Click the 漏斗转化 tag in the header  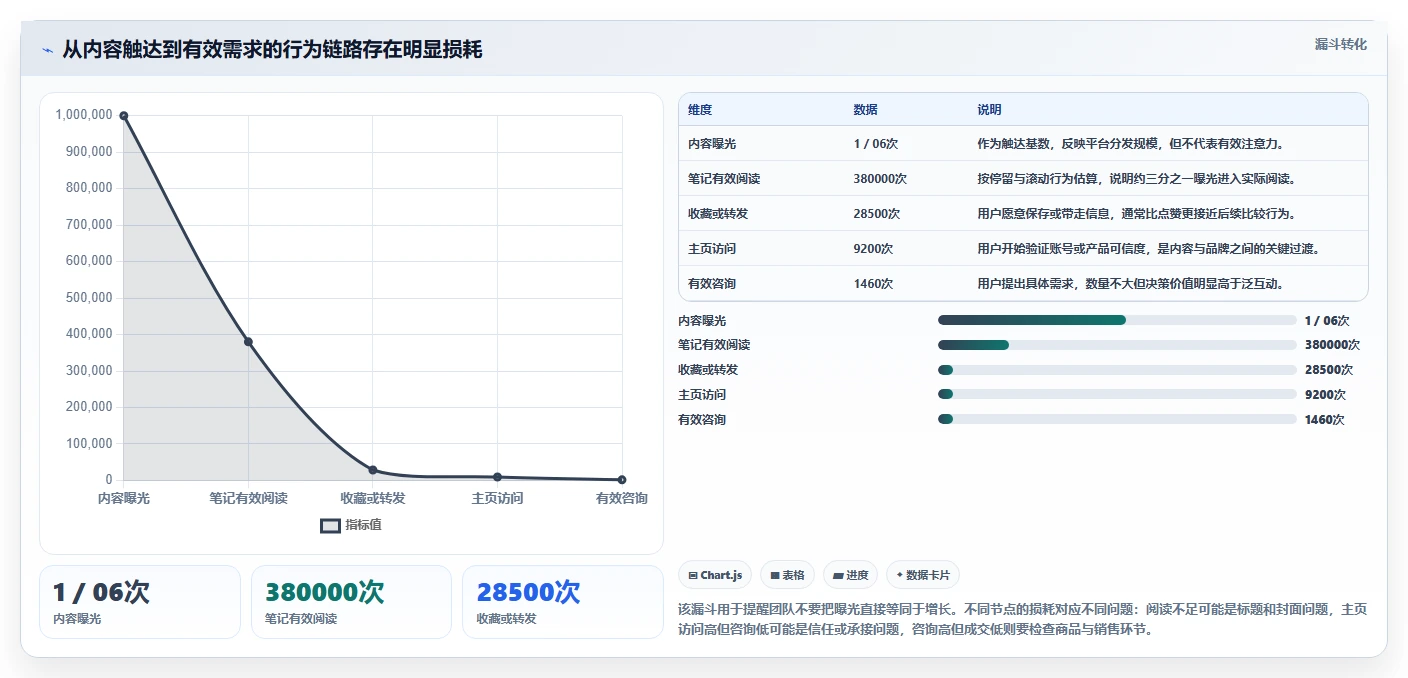1340,44
